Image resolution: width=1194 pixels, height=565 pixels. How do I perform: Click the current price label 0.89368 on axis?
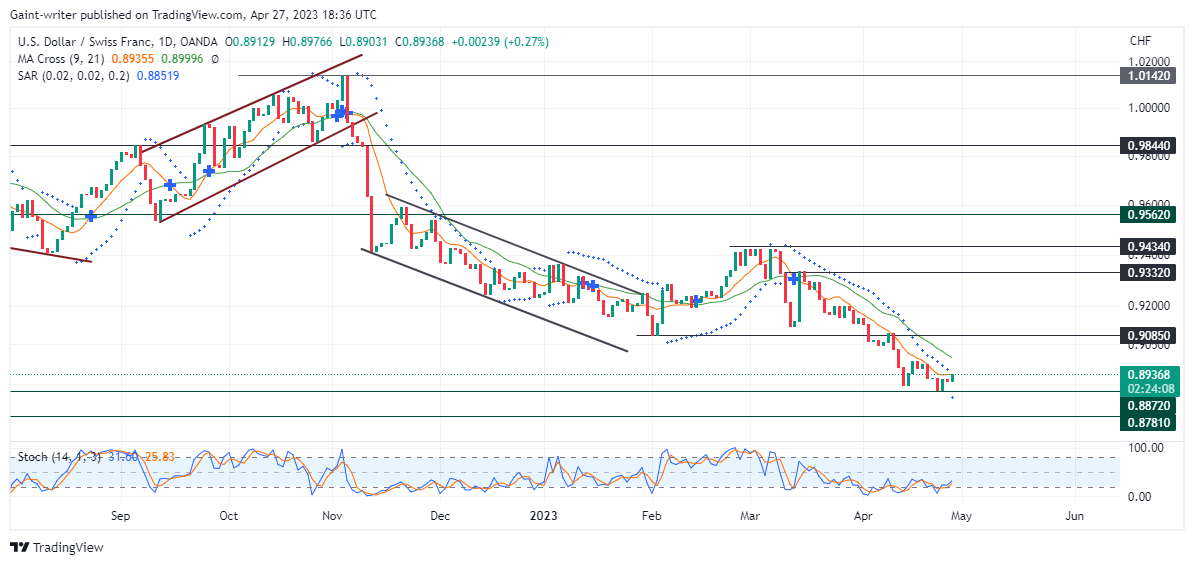click(x=1151, y=374)
